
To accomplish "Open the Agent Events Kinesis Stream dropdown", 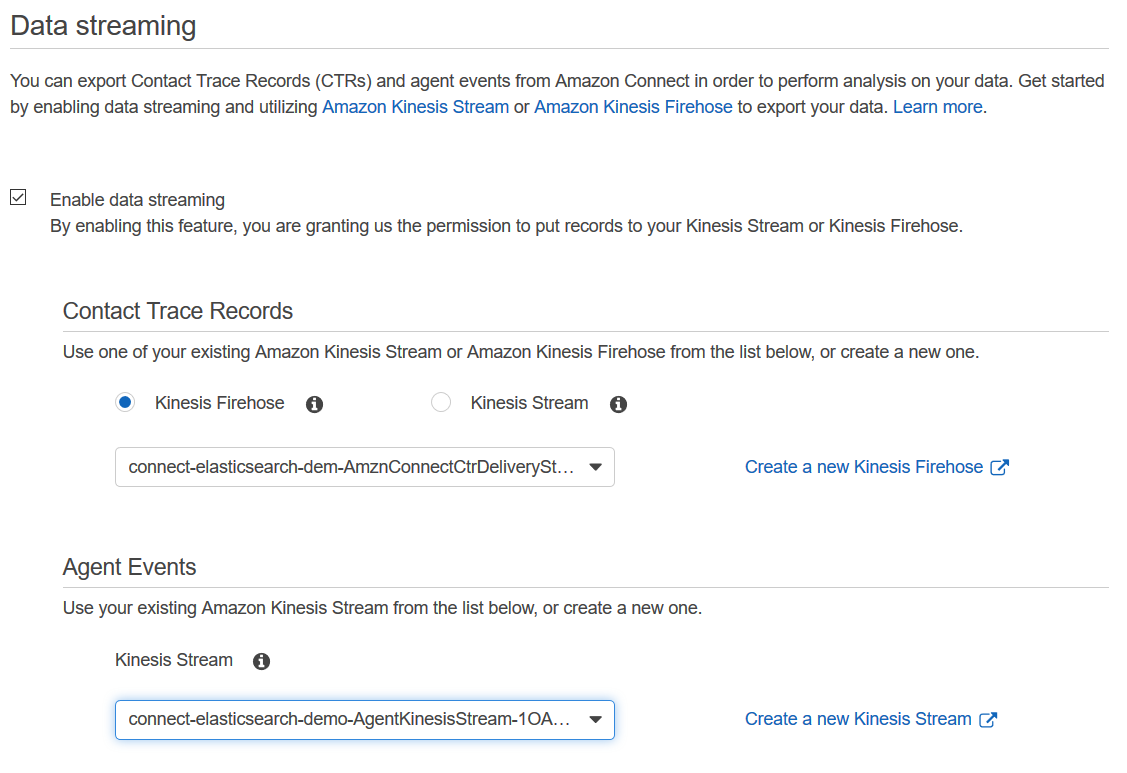I will pyautogui.click(x=364, y=719).
